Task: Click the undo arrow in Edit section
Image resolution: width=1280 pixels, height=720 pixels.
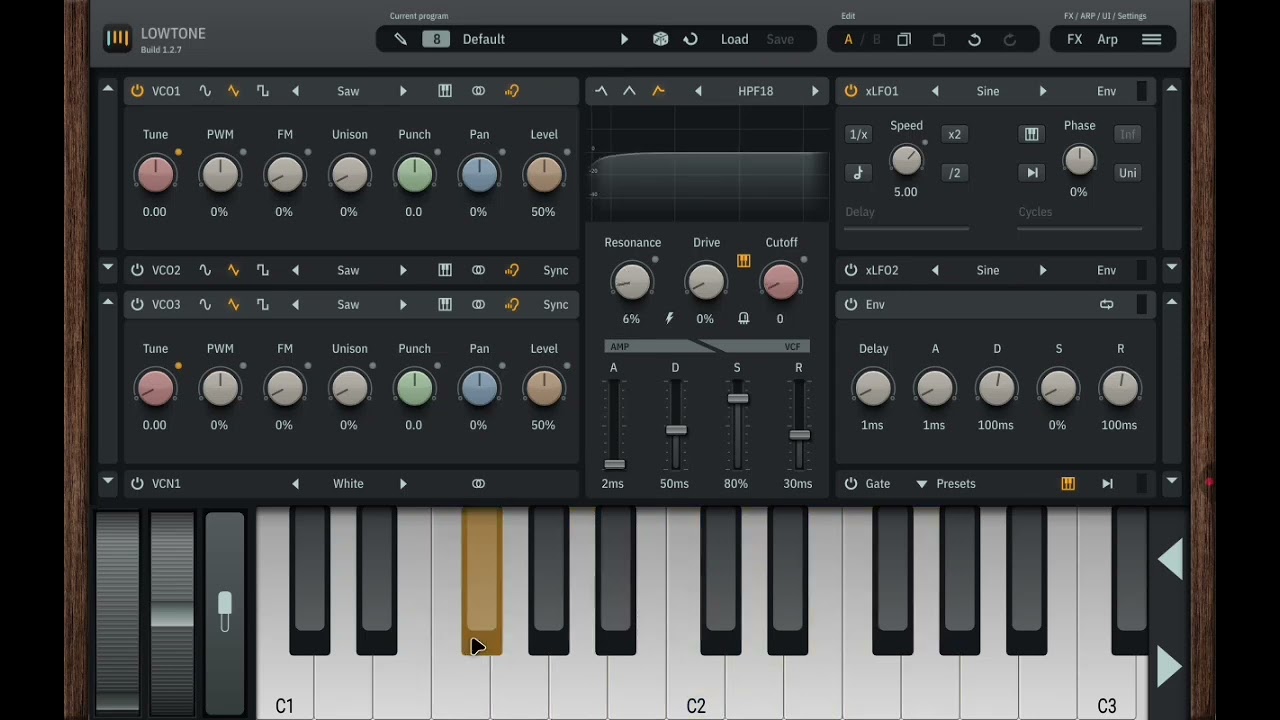Action: pyautogui.click(x=974, y=39)
